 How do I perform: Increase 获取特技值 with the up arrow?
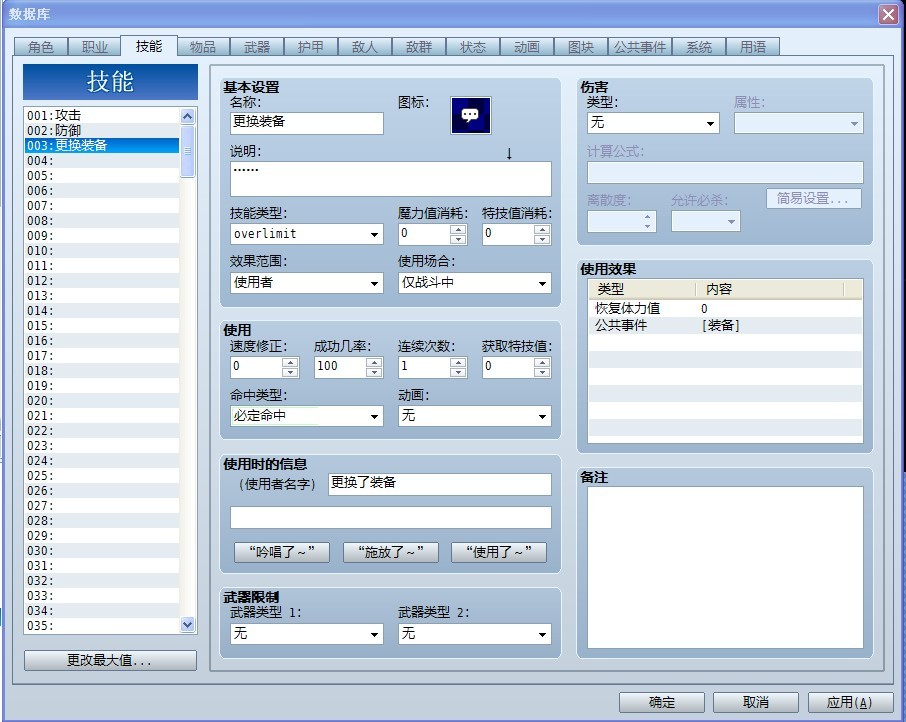coord(542,362)
